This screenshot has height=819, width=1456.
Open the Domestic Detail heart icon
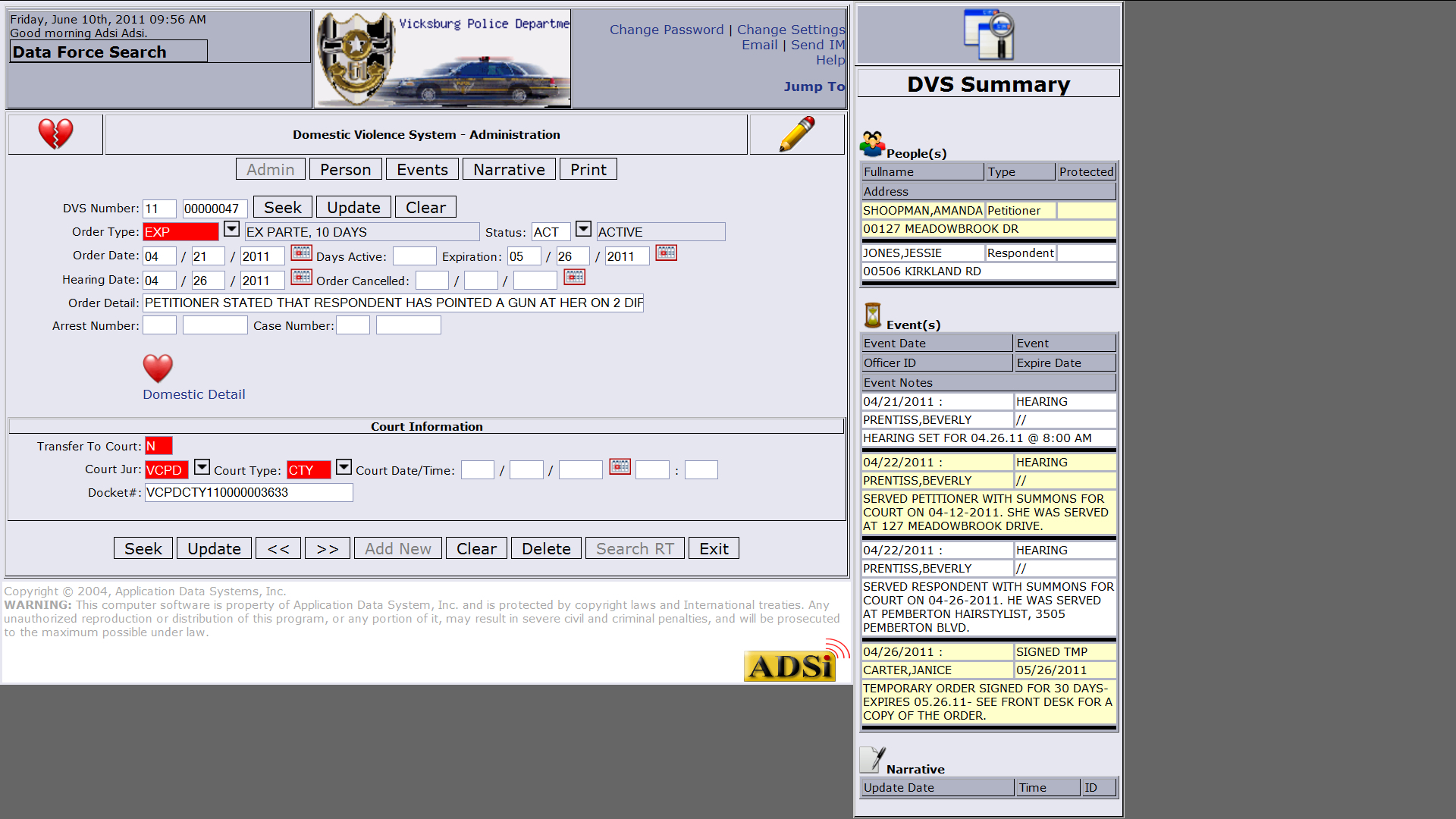158,369
